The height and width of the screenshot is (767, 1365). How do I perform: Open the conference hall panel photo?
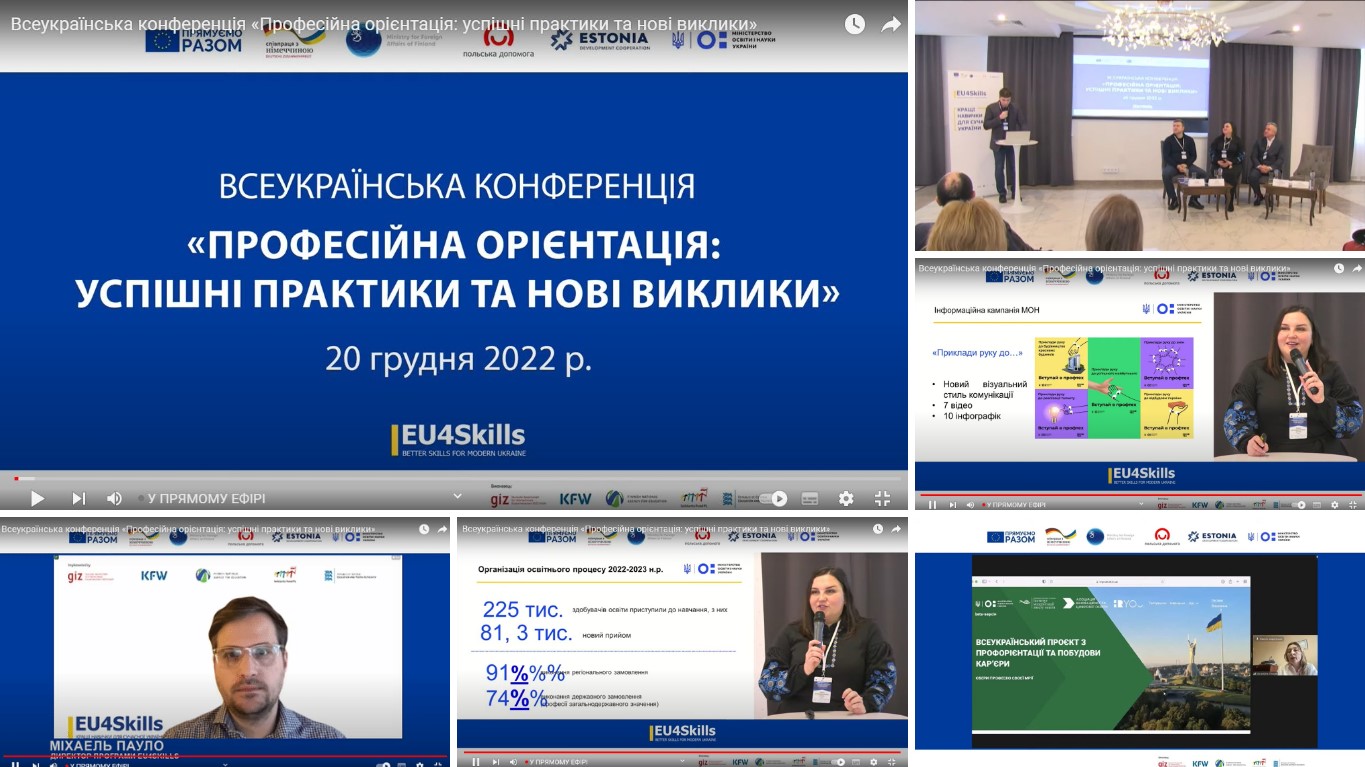[x=1140, y=125]
